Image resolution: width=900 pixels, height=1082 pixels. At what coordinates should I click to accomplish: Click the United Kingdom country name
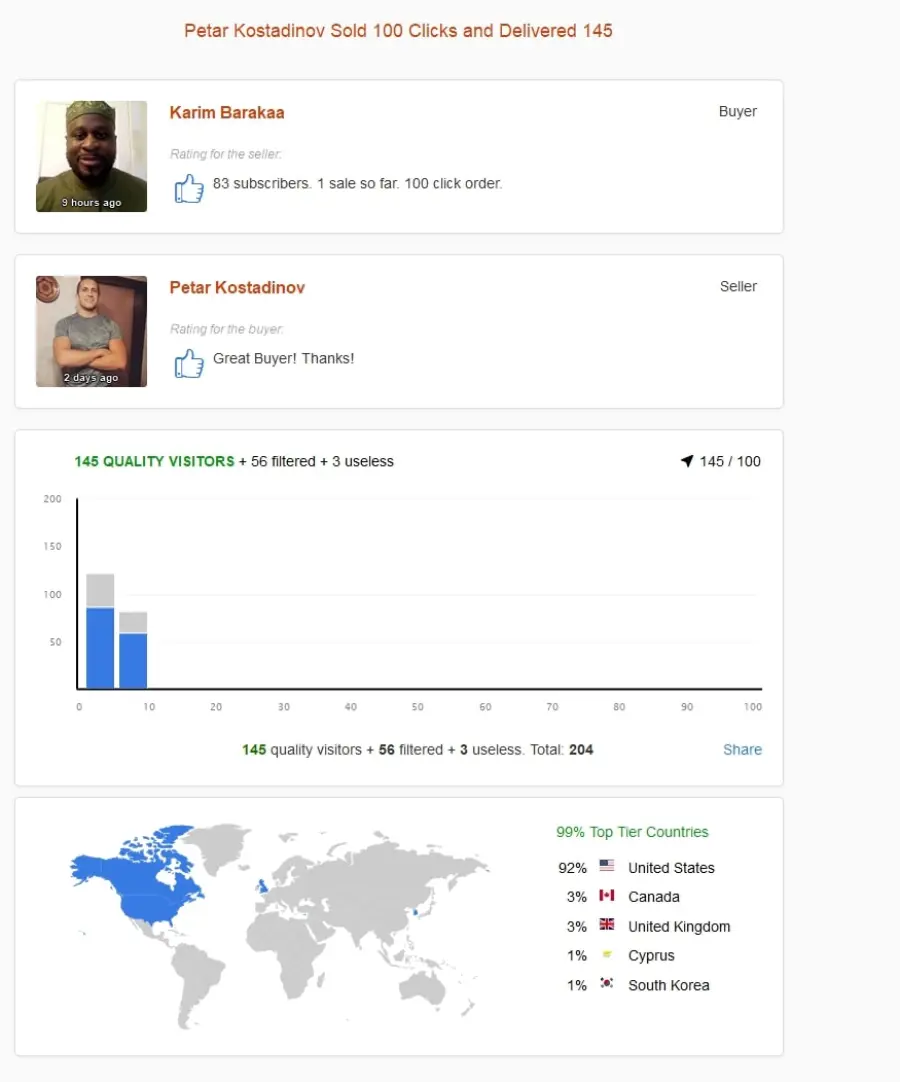[679, 927]
